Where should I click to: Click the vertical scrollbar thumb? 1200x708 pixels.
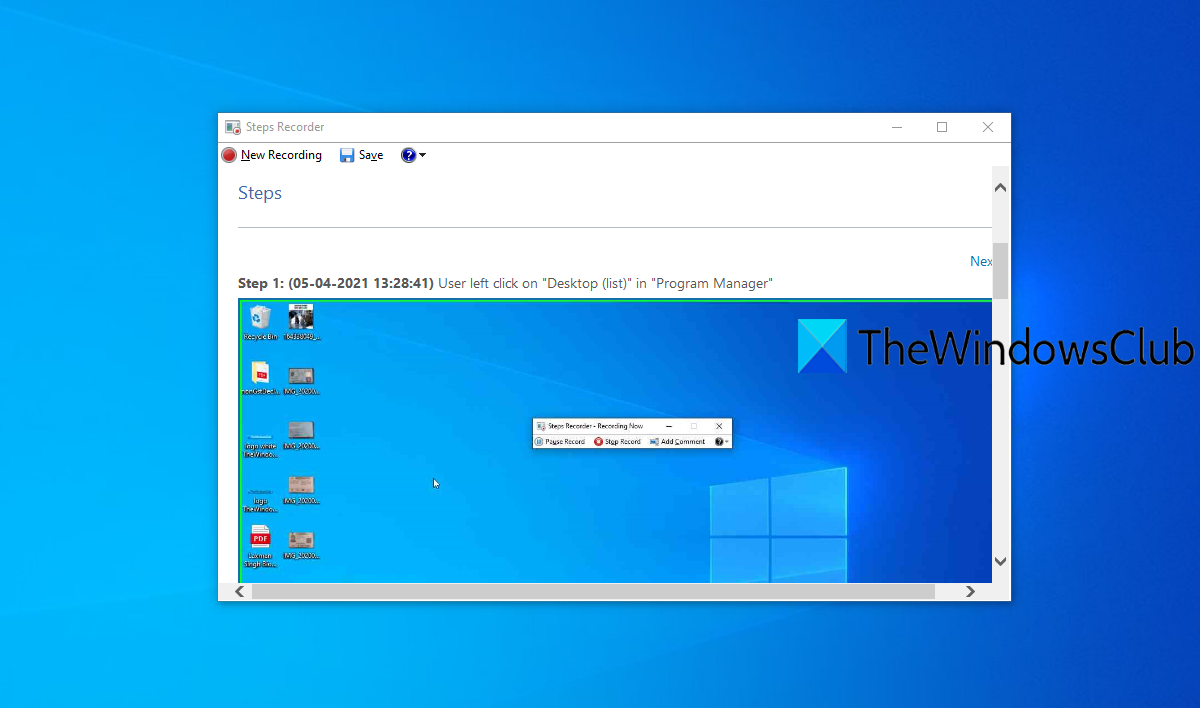1001,270
